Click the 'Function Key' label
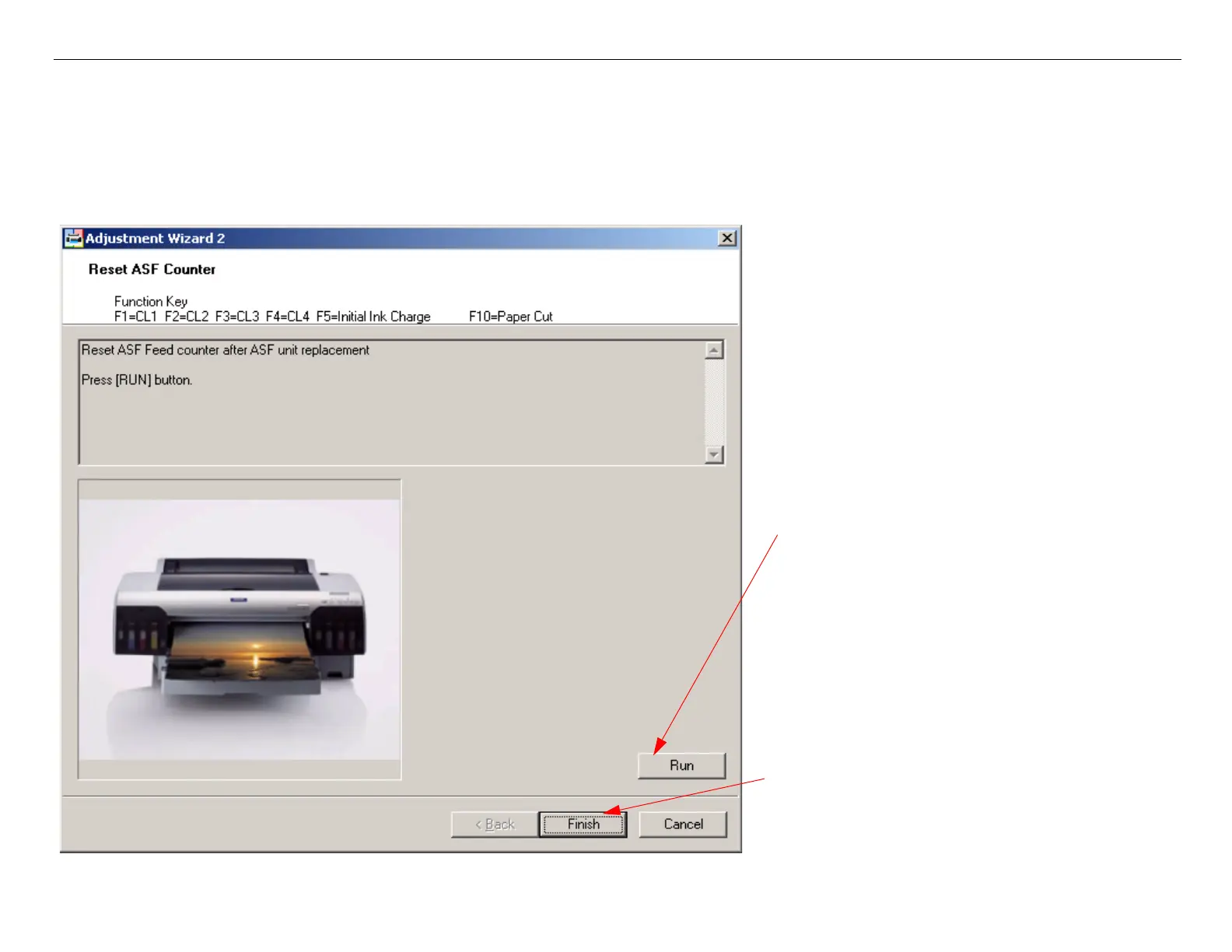Viewport: 1232px width, 952px height. point(151,301)
